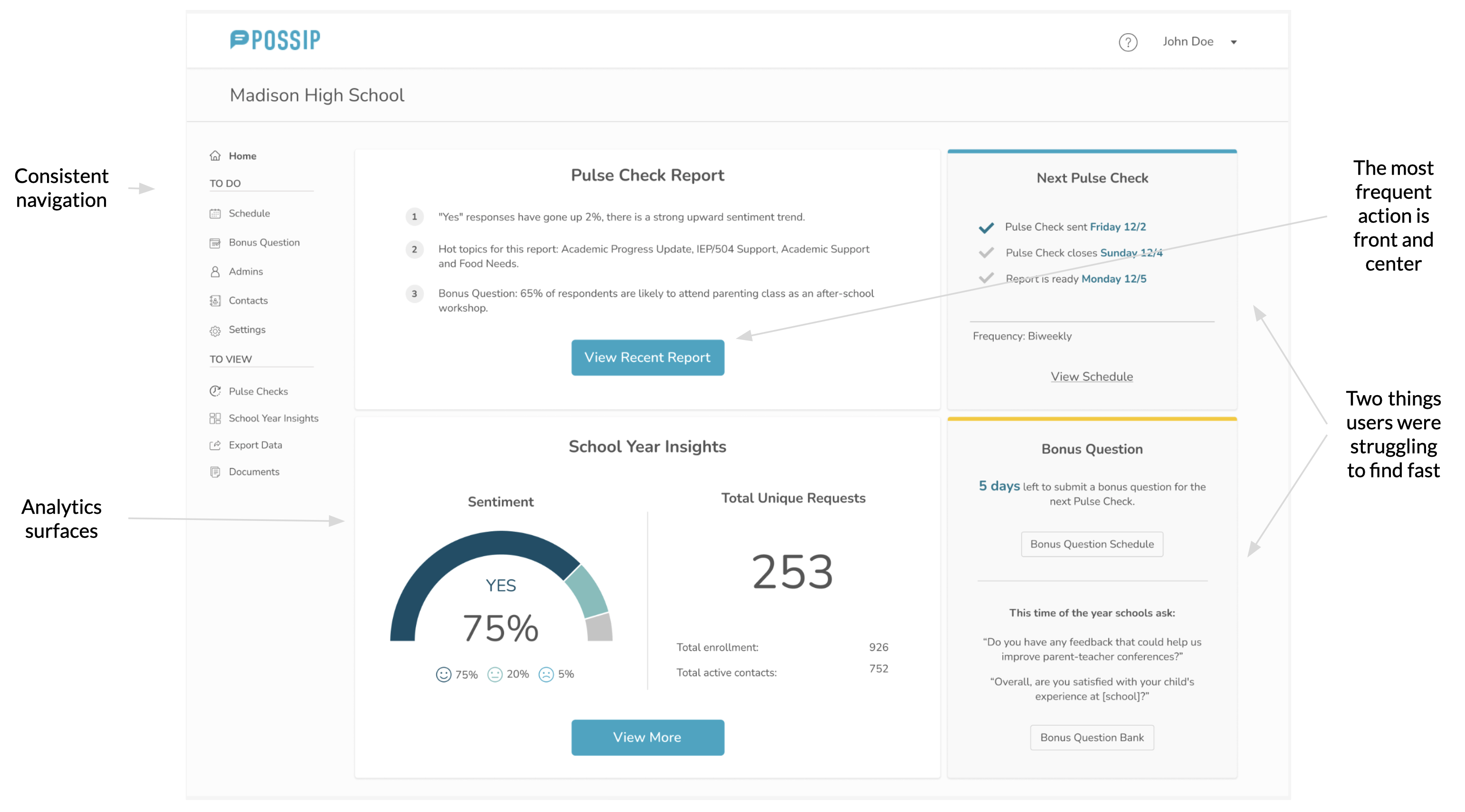This screenshot has width=1465, height=812.
Task: Open Pulse Checks from the sidebar
Action: (x=258, y=391)
